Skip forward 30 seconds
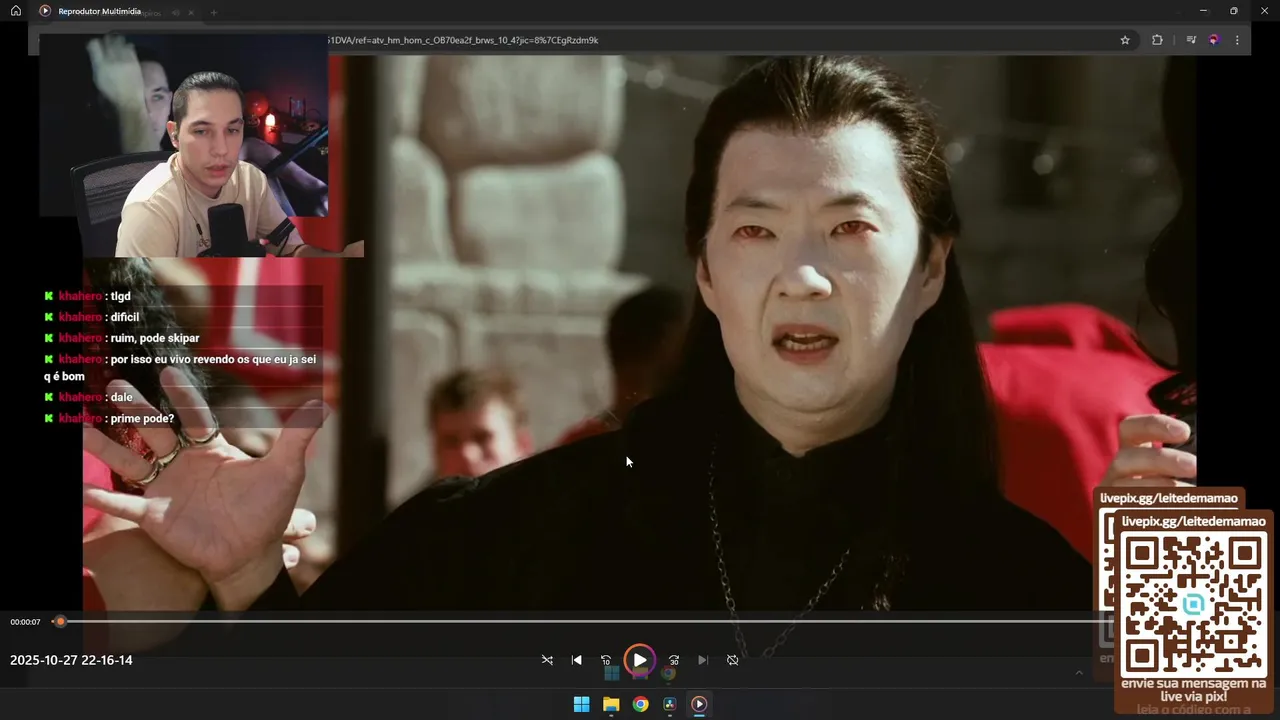Viewport: 1280px width, 720px height. pyautogui.click(x=674, y=660)
